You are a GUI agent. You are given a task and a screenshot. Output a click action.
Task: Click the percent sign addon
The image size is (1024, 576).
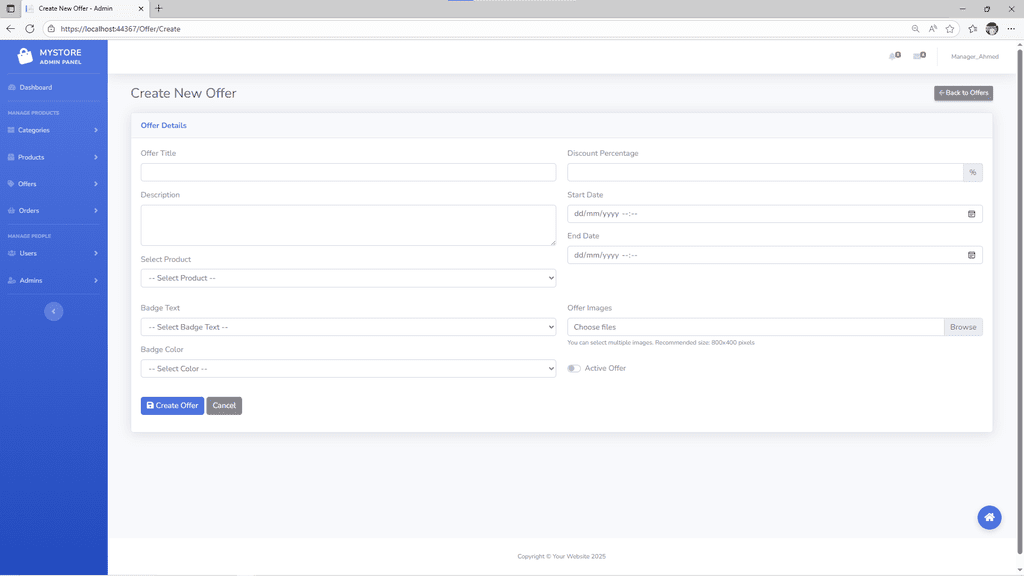click(972, 172)
